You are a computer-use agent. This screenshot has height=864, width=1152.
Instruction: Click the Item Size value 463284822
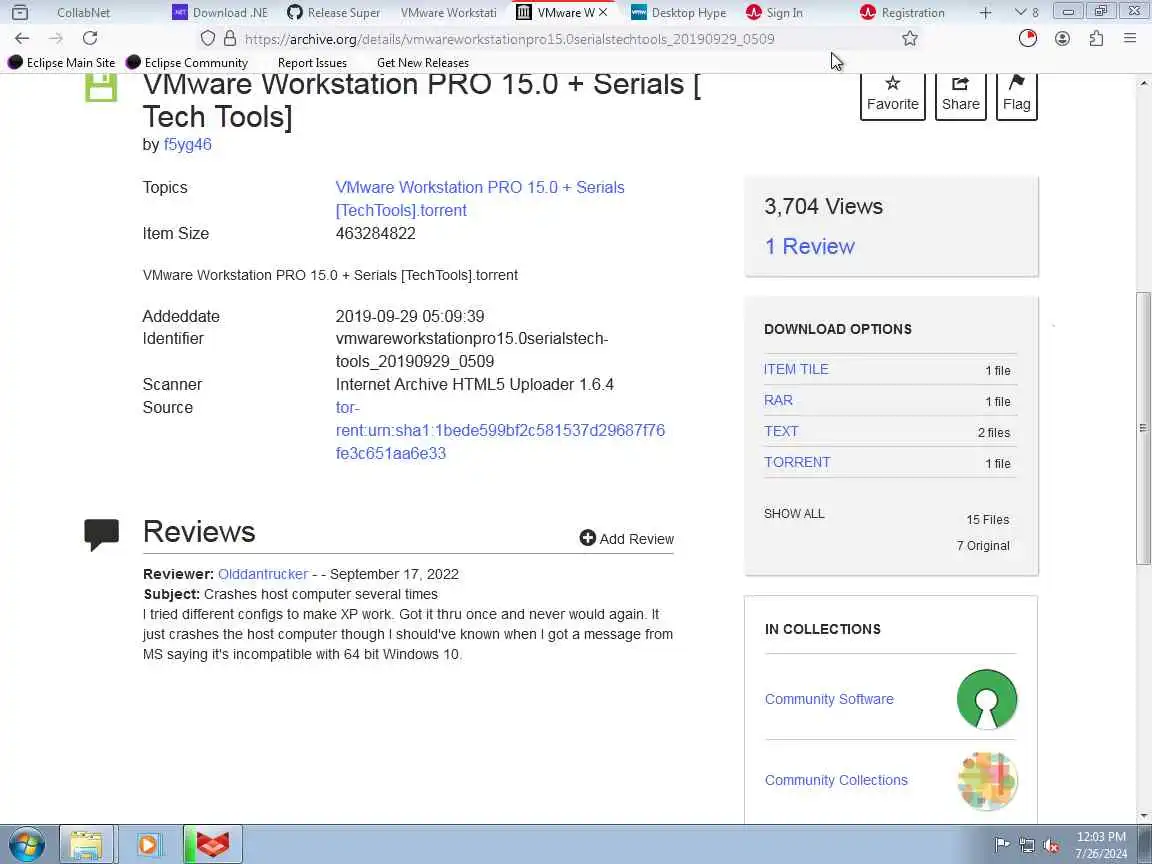click(x=375, y=233)
